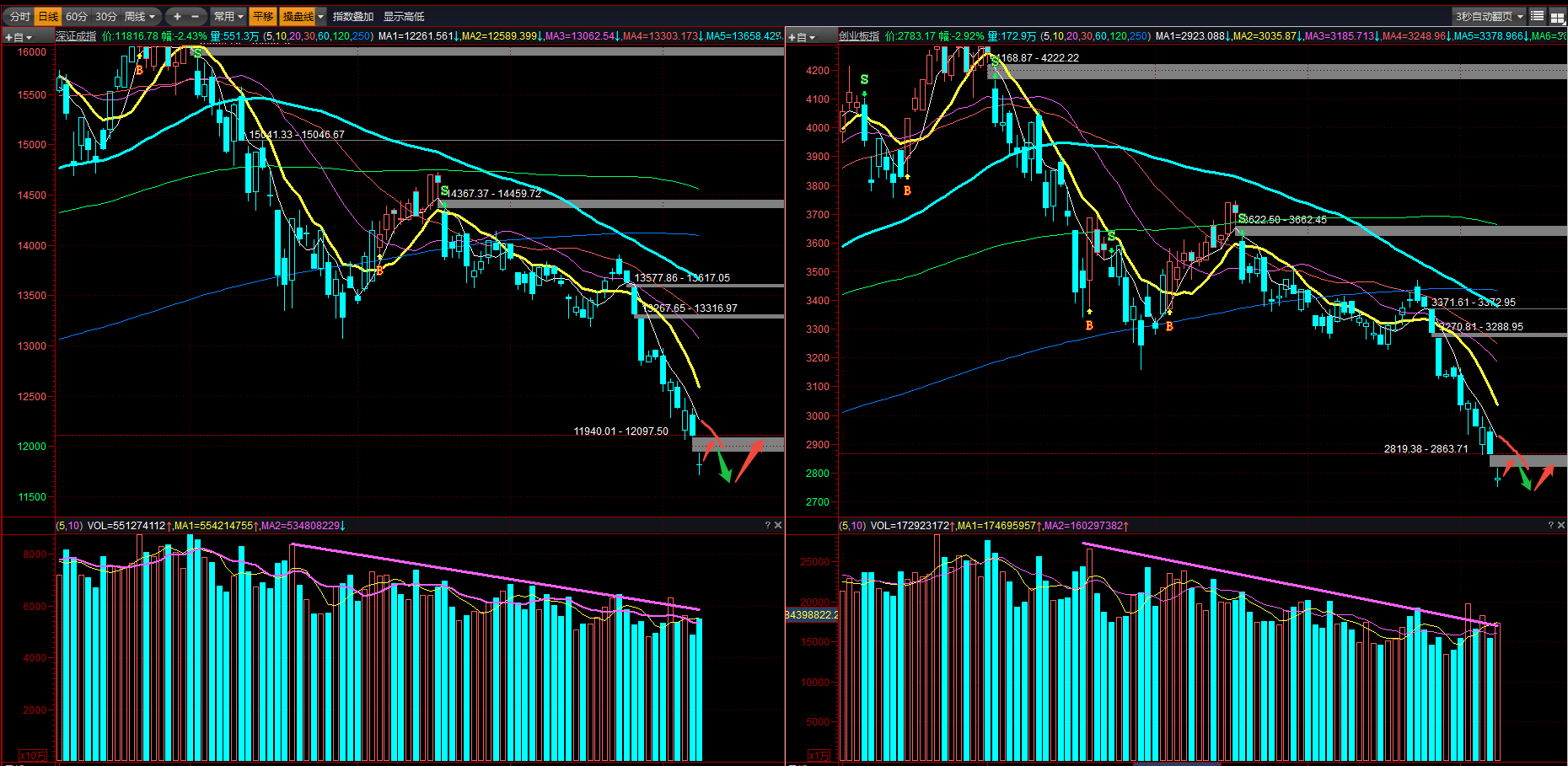Switch to 分时 intraday view
Image resolution: width=1568 pixels, height=766 pixels.
tap(20, 16)
